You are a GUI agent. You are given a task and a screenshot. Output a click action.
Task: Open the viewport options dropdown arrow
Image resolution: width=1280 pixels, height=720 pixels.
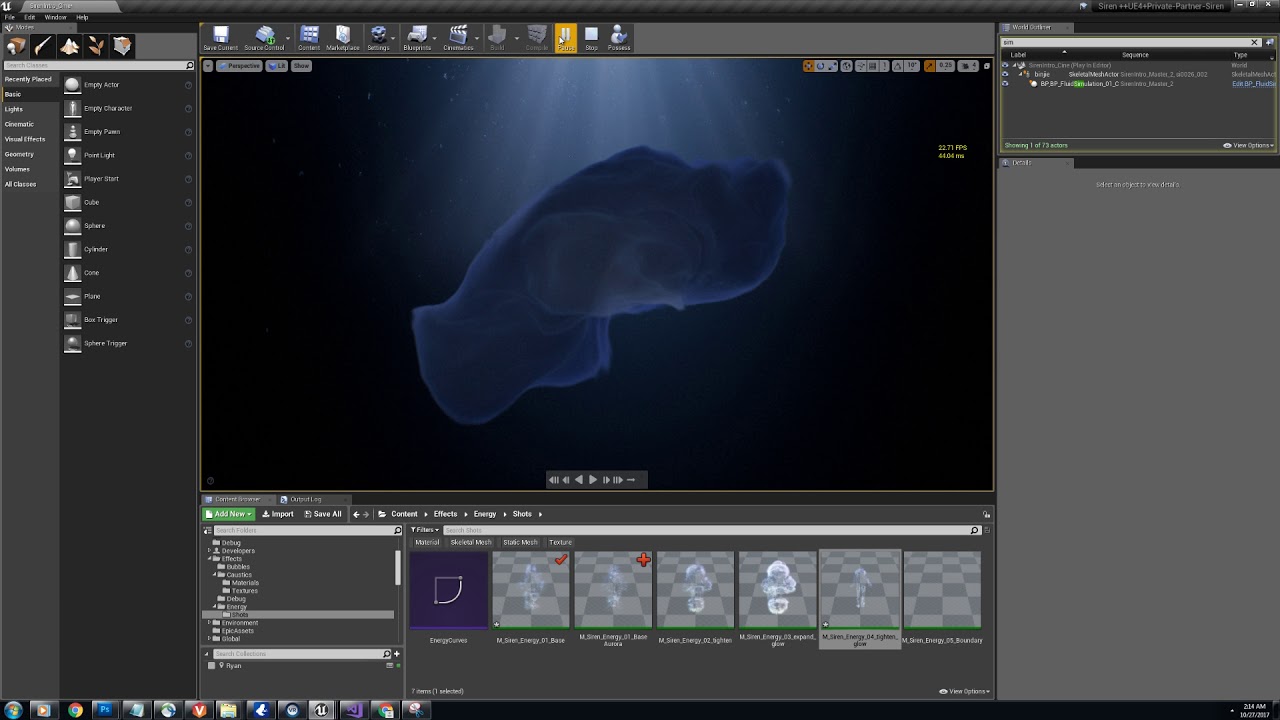(x=208, y=66)
